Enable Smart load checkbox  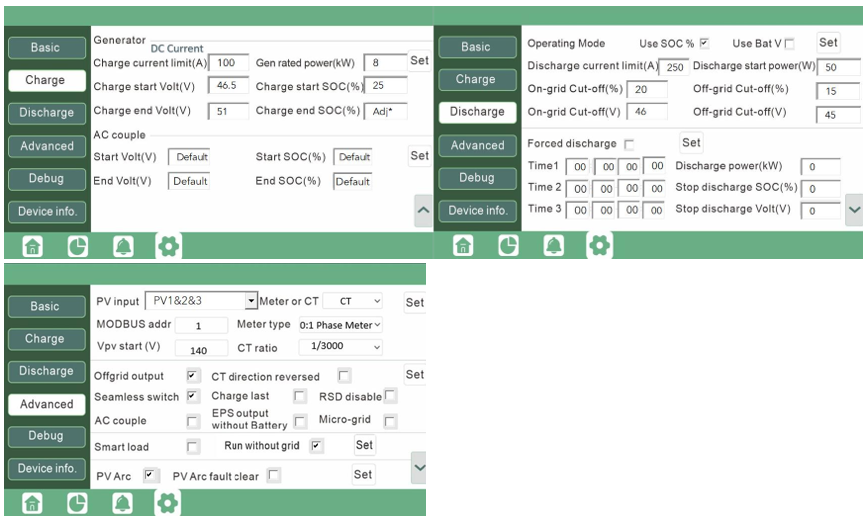pyautogui.click(x=192, y=446)
